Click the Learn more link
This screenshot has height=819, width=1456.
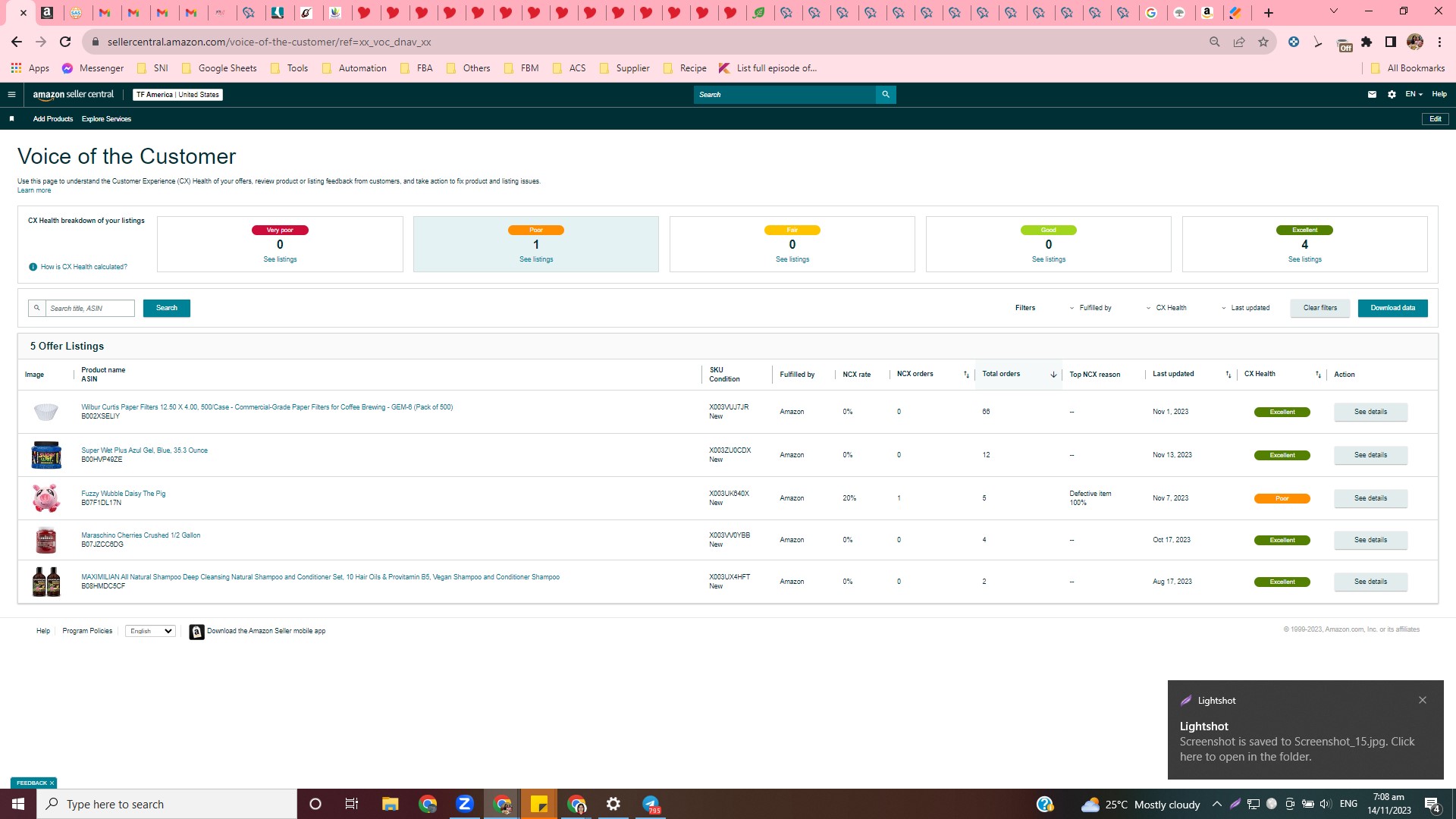pyautogui.click(x=34, y=190)
